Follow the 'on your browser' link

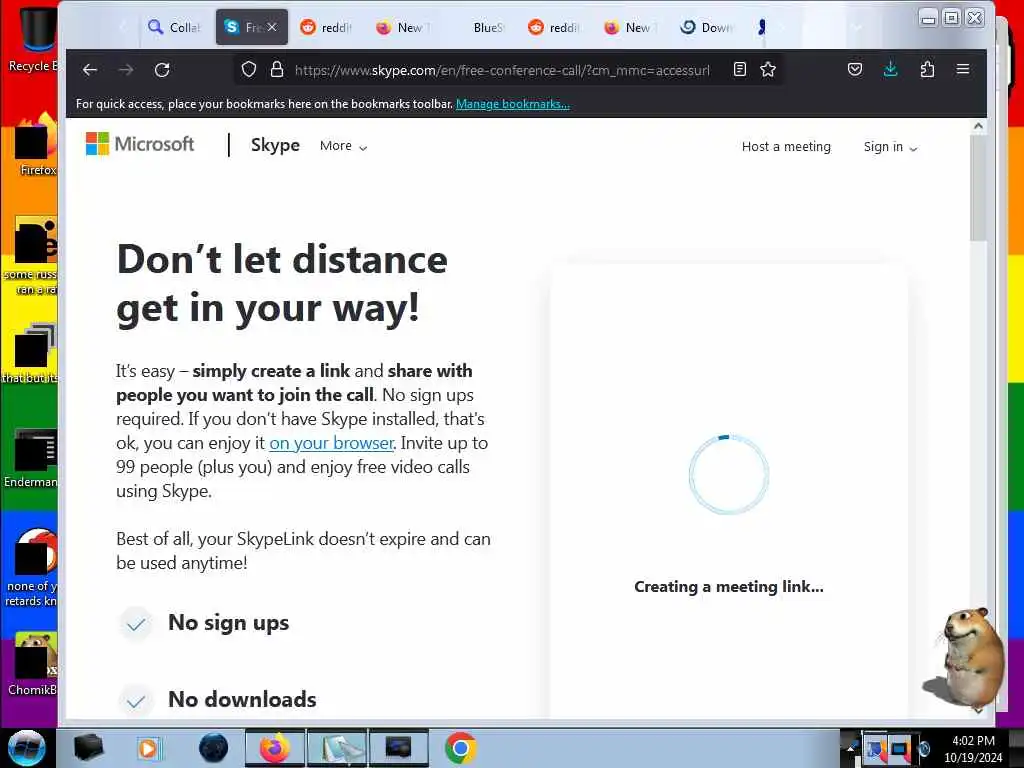point(332,443)
